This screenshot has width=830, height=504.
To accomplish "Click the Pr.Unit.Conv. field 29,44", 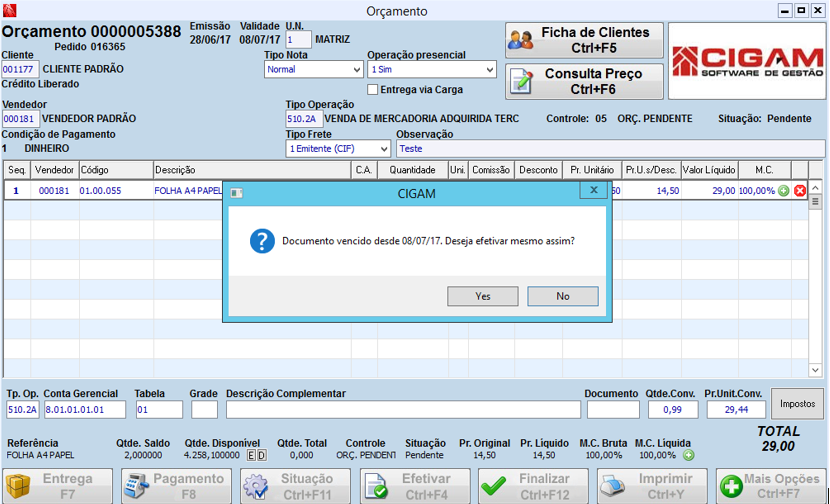I will (736, 410).
